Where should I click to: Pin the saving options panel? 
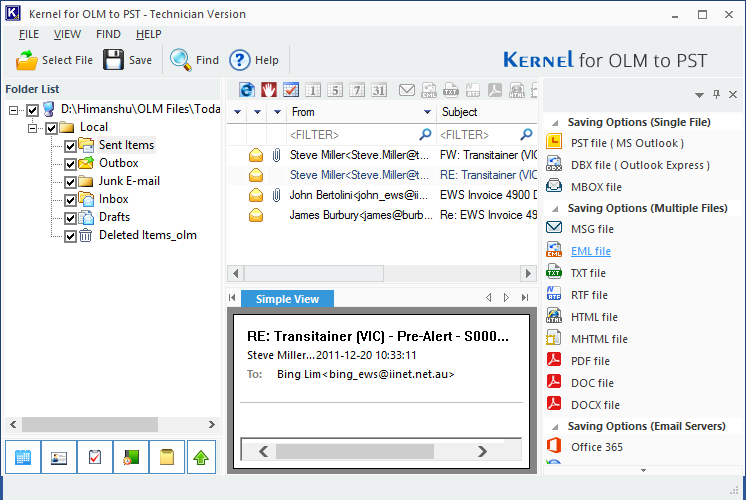(717, 94)
